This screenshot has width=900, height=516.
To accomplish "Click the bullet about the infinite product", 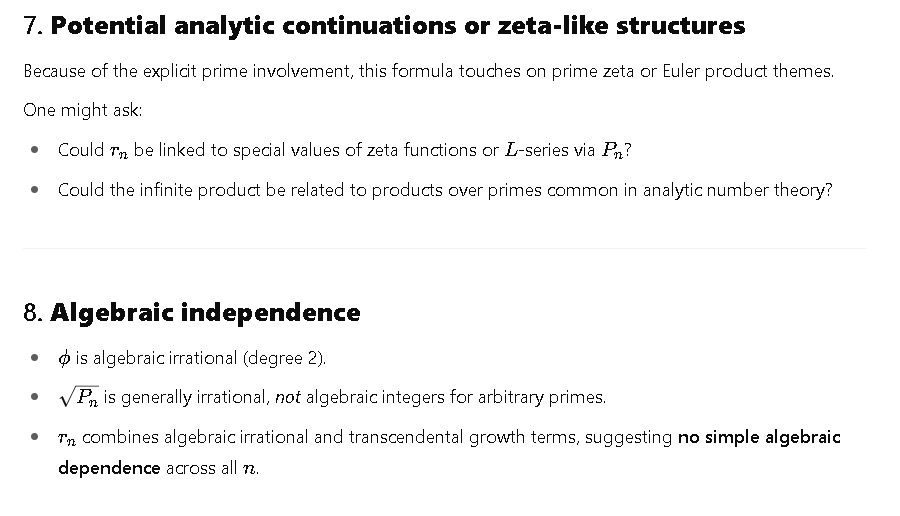I will coord(445,190).
